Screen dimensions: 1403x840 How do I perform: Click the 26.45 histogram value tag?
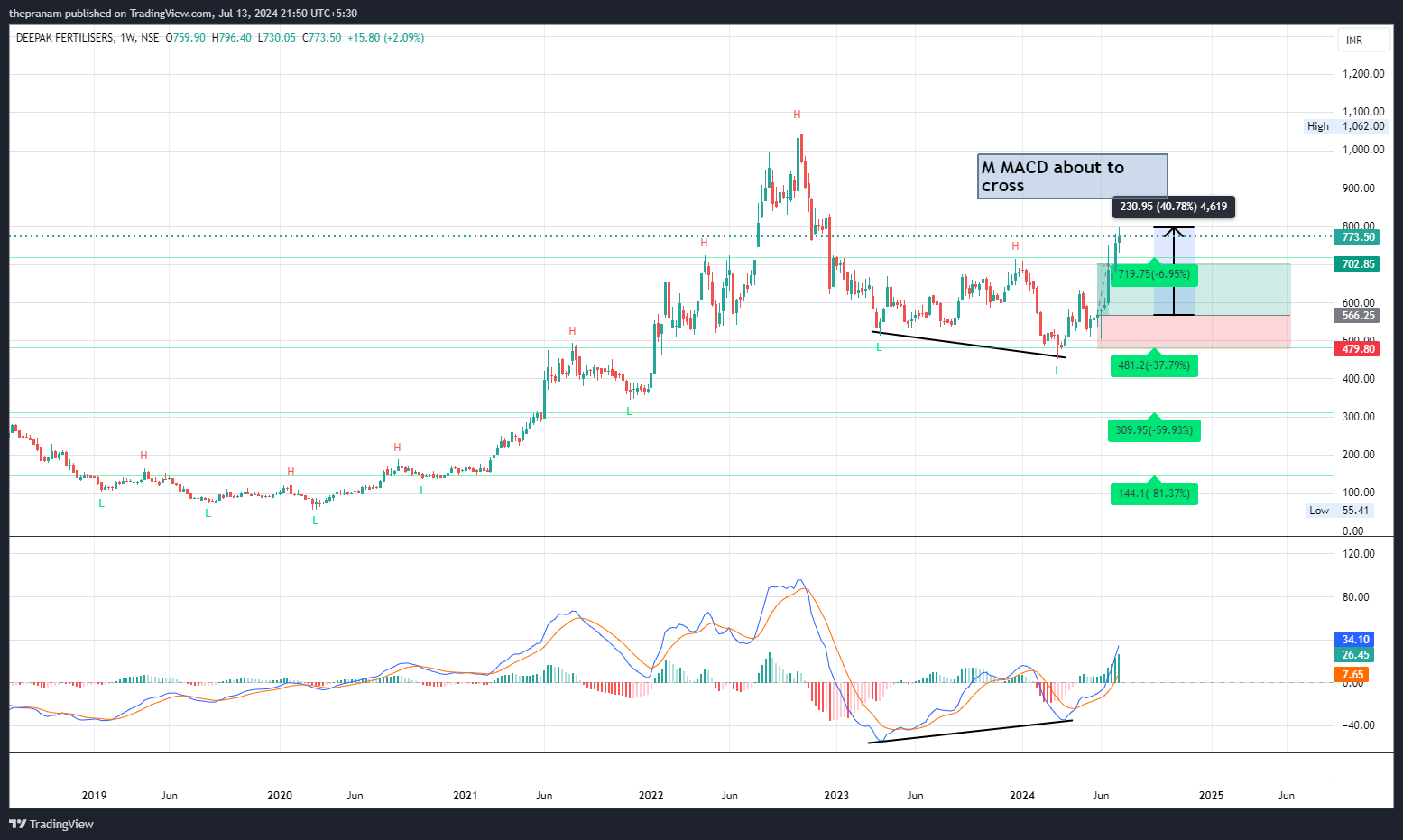[1354, 655]
